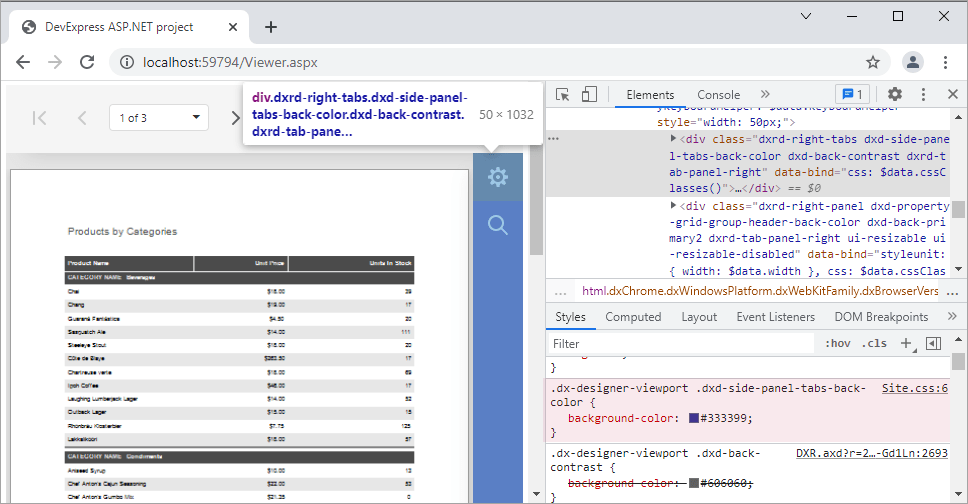
Task: Expand the dxrd-right-tabs div node
Action: 674,139
